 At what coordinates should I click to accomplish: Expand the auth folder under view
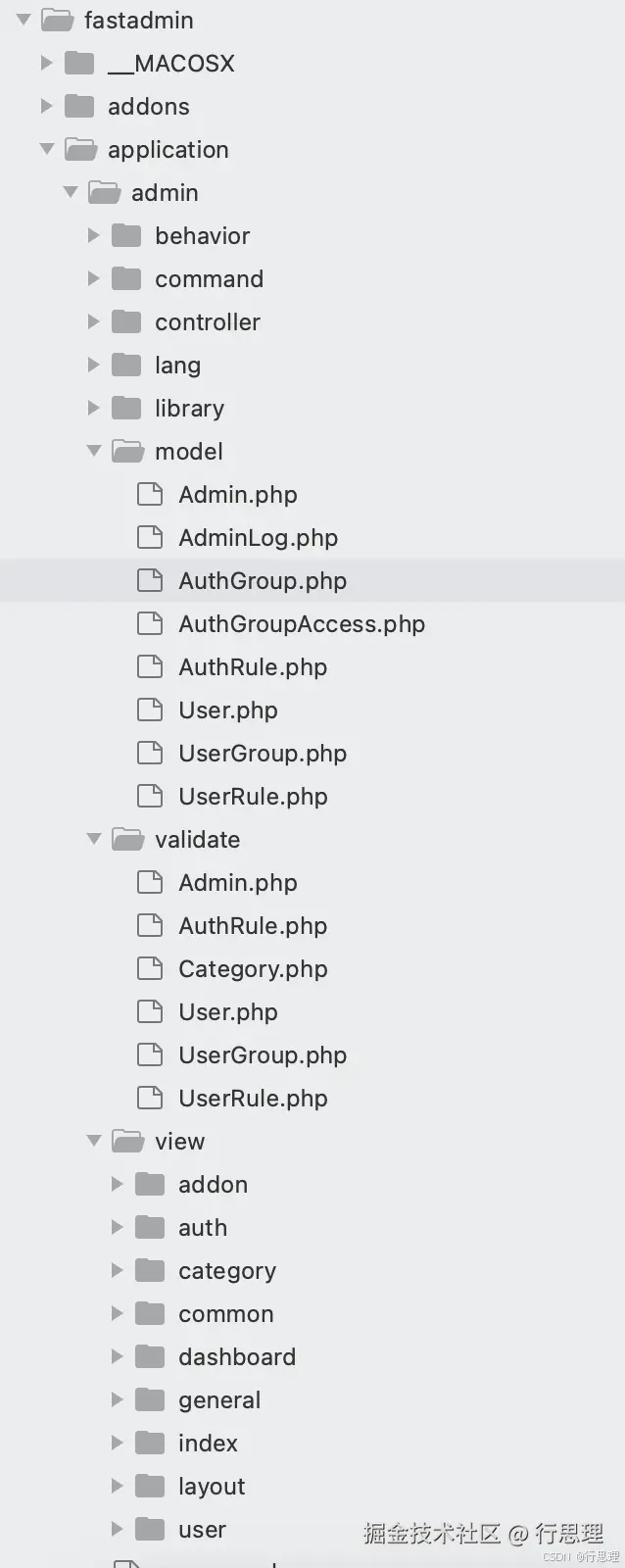click(118, 1227)
